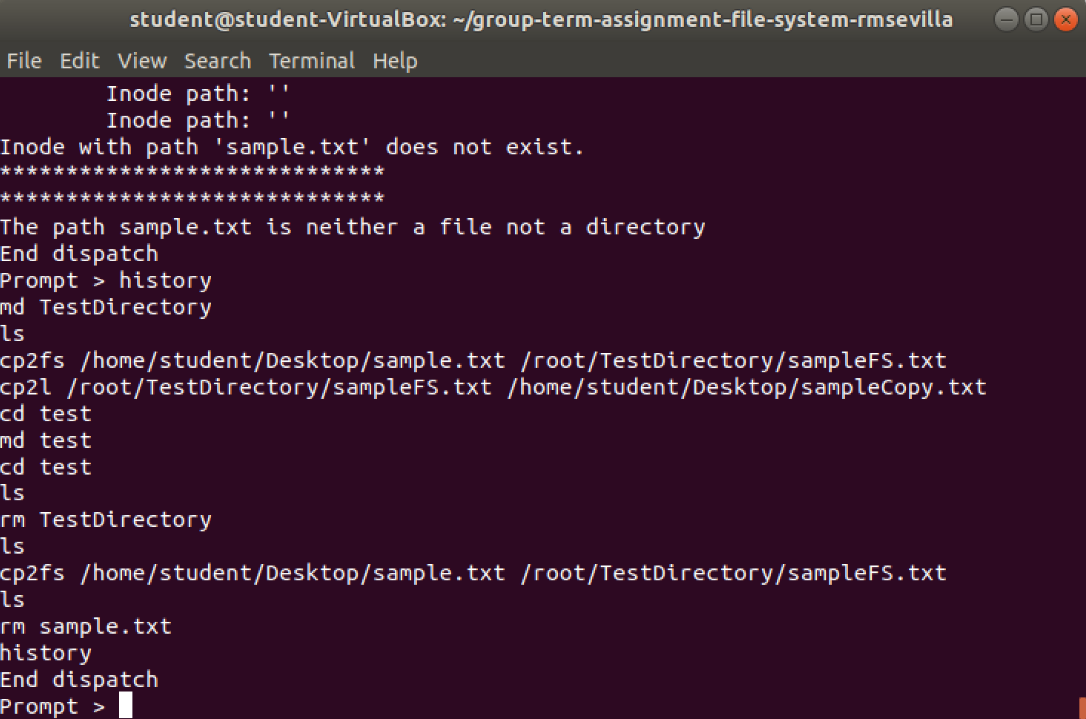
Task: Minimize the terminal window
Action: pos(1006,19)
